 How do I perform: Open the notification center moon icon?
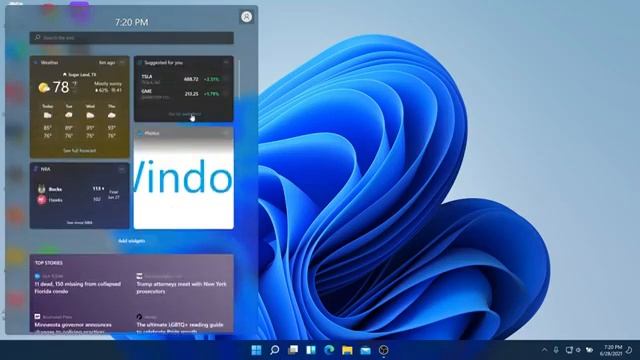point(630,350)
